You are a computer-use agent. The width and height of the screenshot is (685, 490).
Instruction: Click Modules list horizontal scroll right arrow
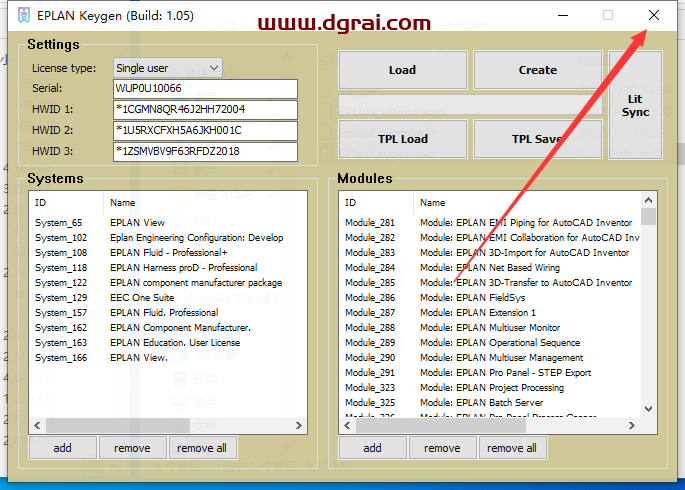632,425
